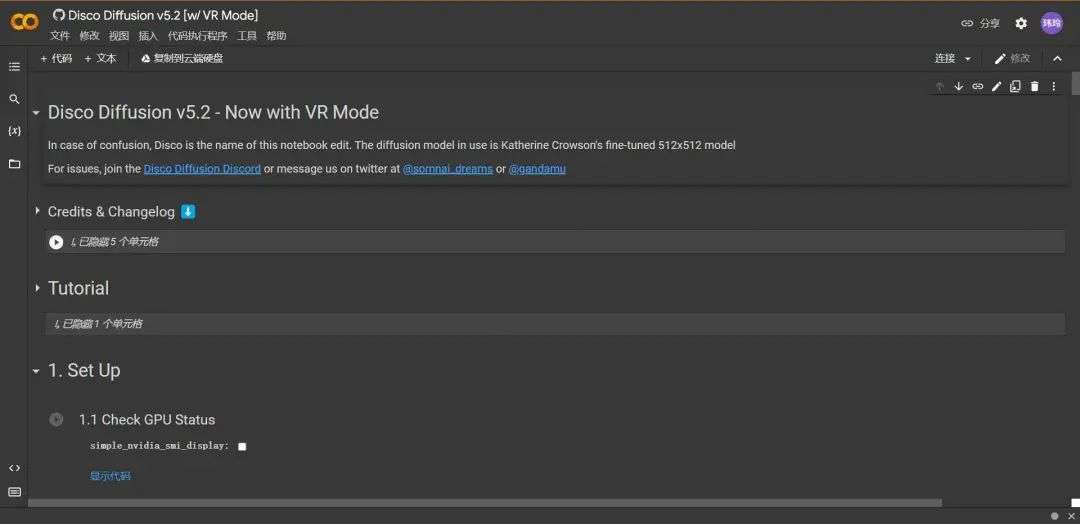The height and width of the screenshot is (524, 1080).
Task: Open cell in tab mirror icon
Action: point(1015,86)
